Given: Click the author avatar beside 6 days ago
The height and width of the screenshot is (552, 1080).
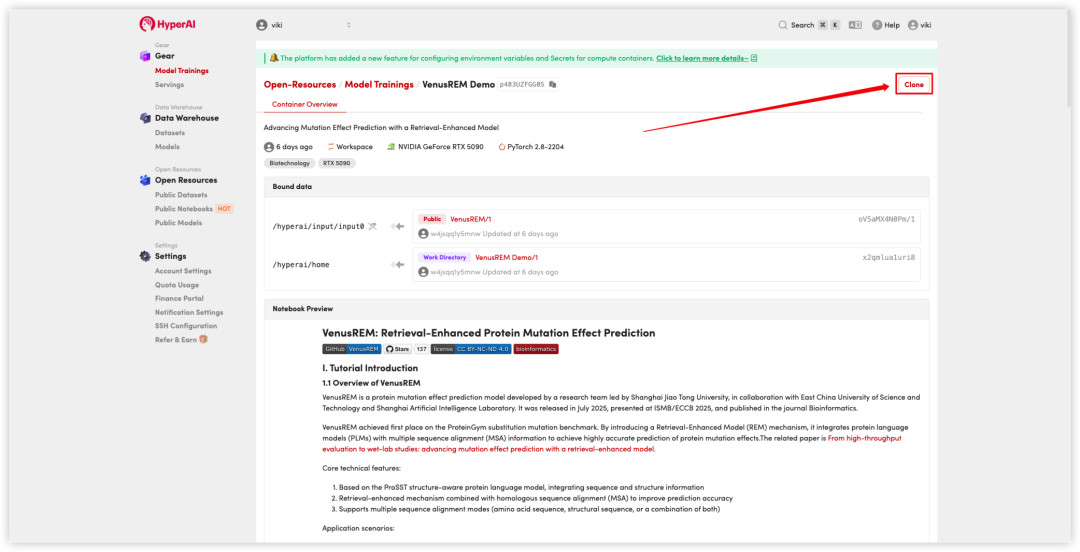Looking at the screenshot, I should (x=269, y=147).
